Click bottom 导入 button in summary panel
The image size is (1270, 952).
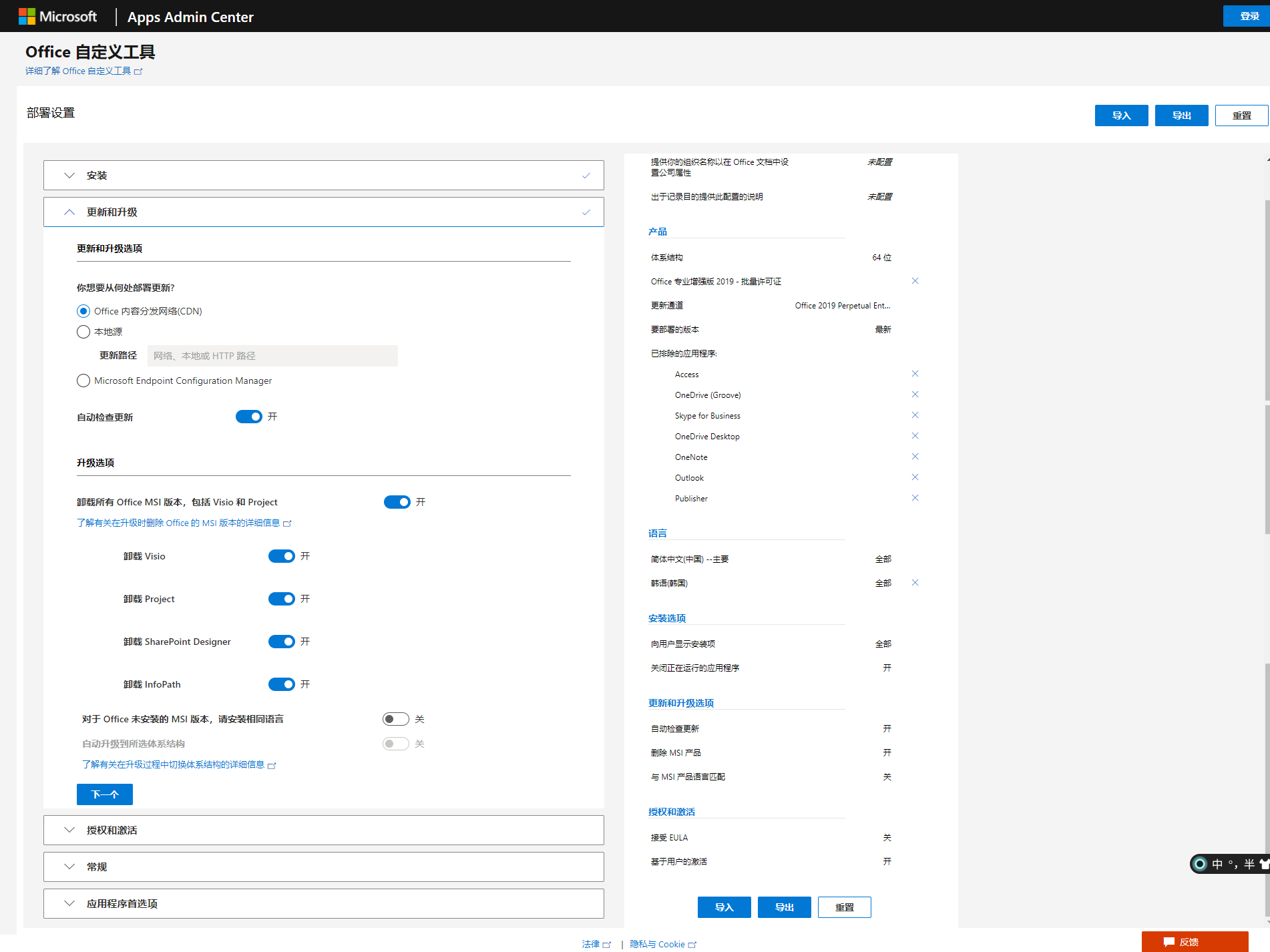(x=724, y=907)
